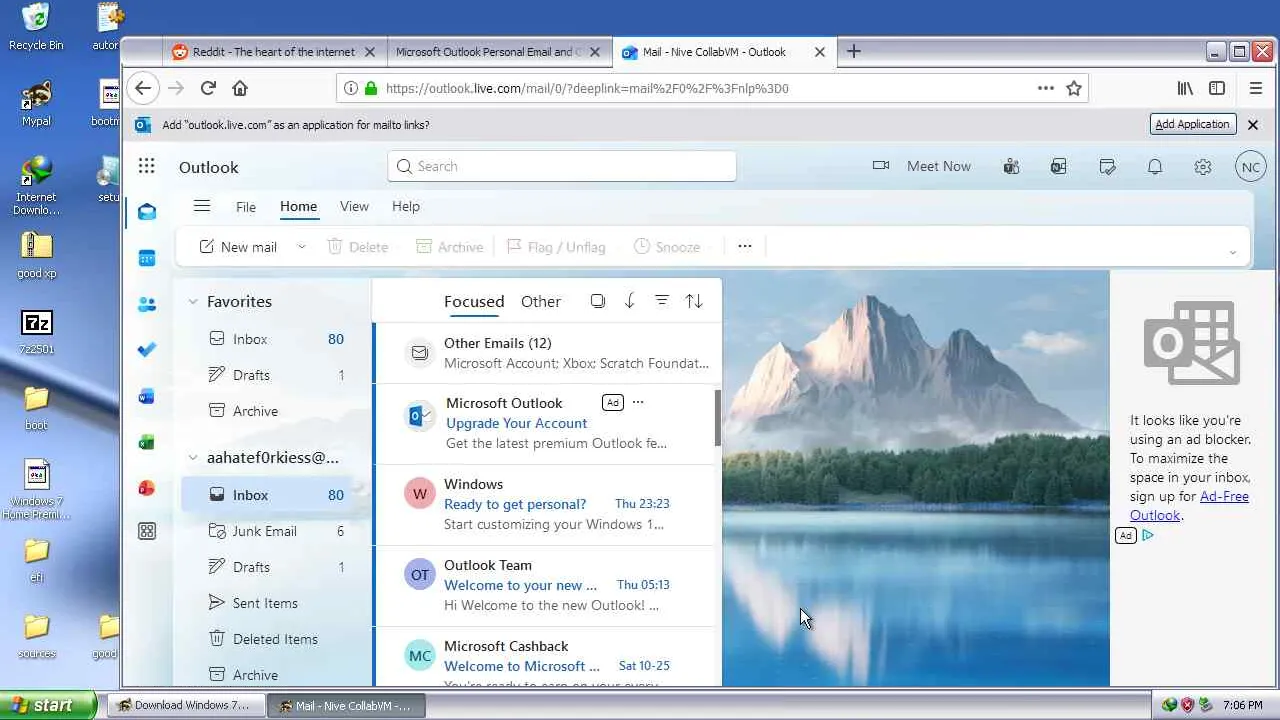This screenshot has width=1280, height=720.
Task: Open page actions ellipsis in address bar
Action: [x=1046, y=88]
